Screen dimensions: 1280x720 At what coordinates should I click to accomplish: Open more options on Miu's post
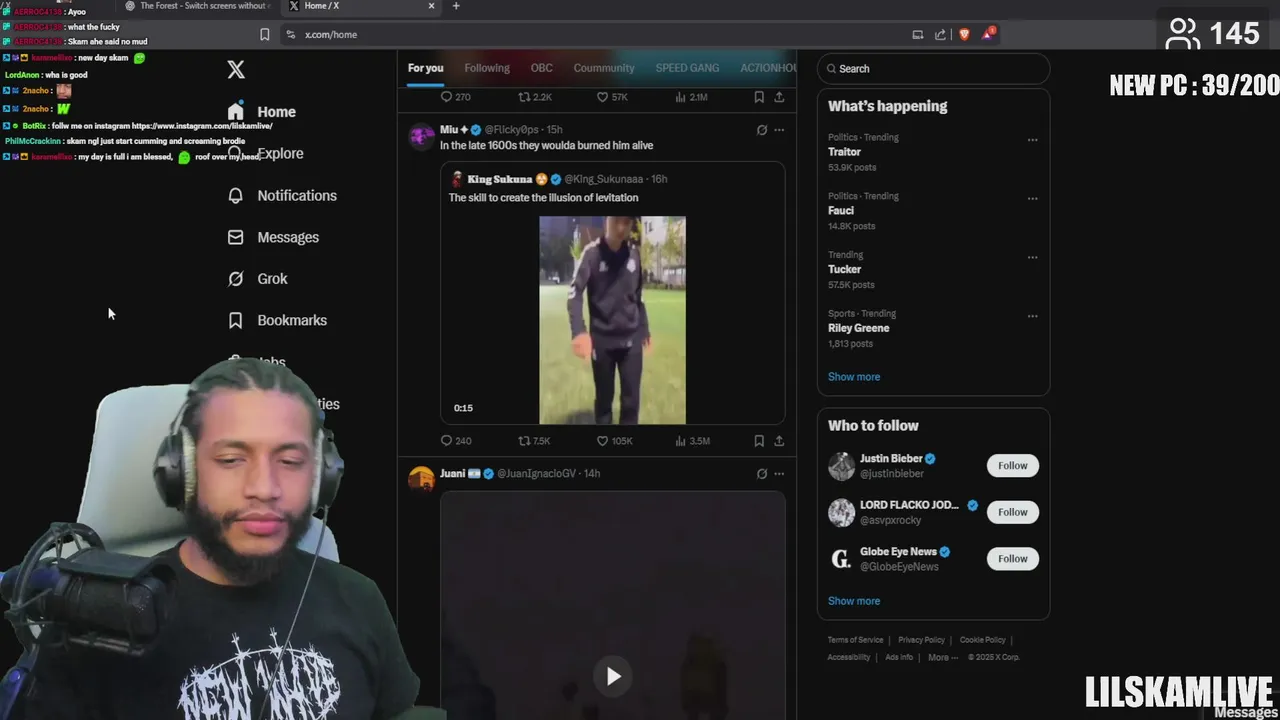(x=779, y=130)
